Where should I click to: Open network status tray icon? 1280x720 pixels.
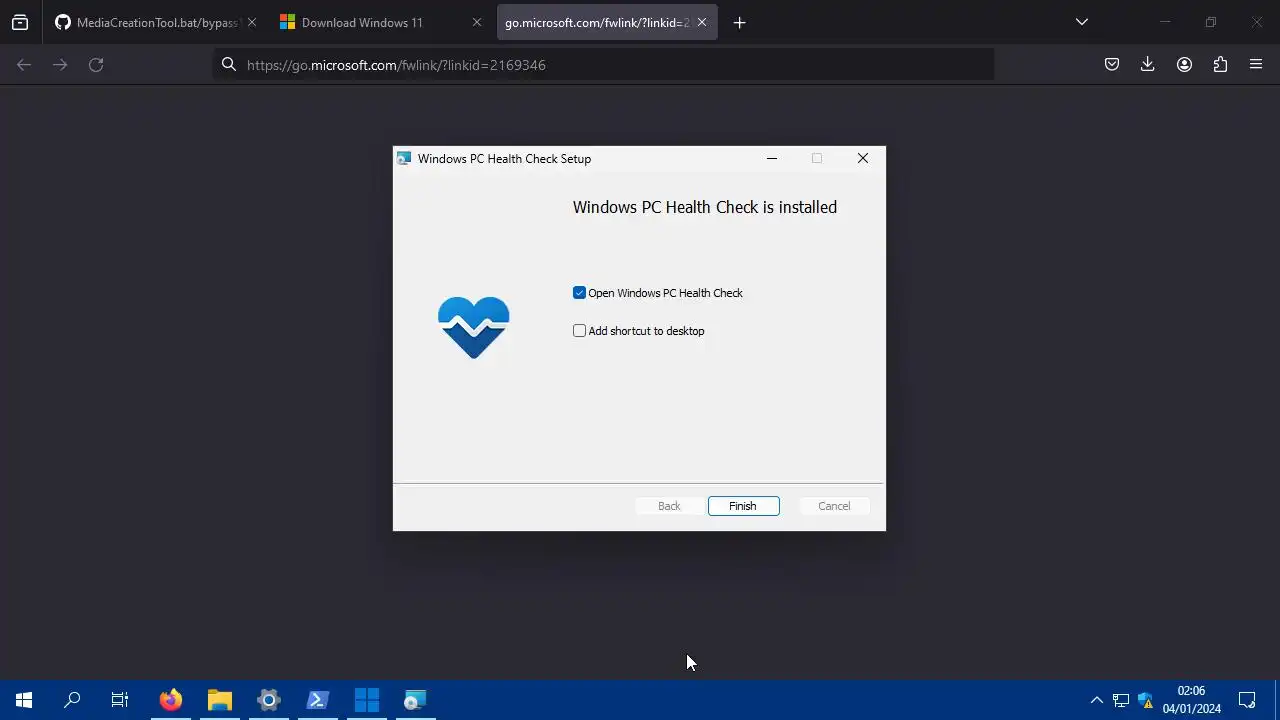tap(1121, 700)
